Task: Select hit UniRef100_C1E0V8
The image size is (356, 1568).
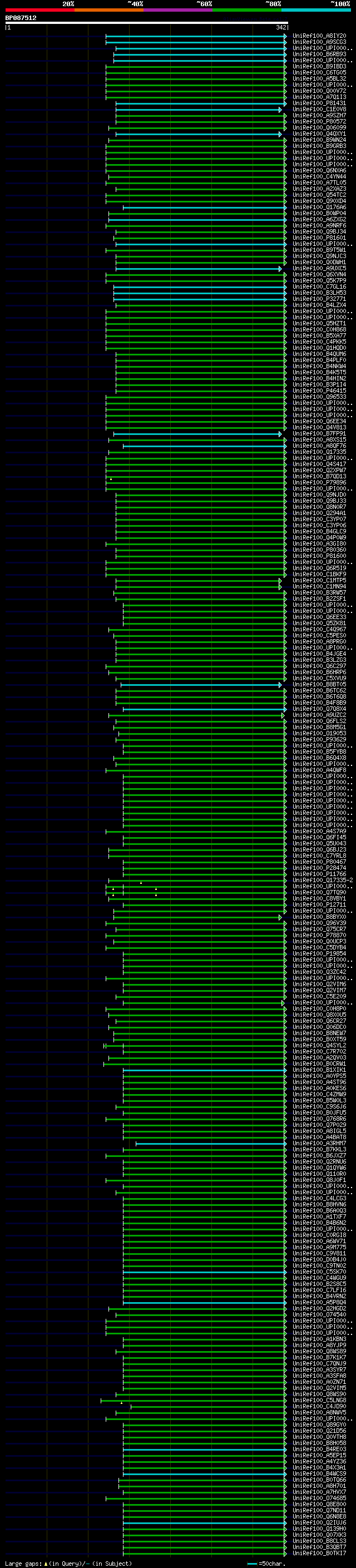Action: [x=319, y=110]
